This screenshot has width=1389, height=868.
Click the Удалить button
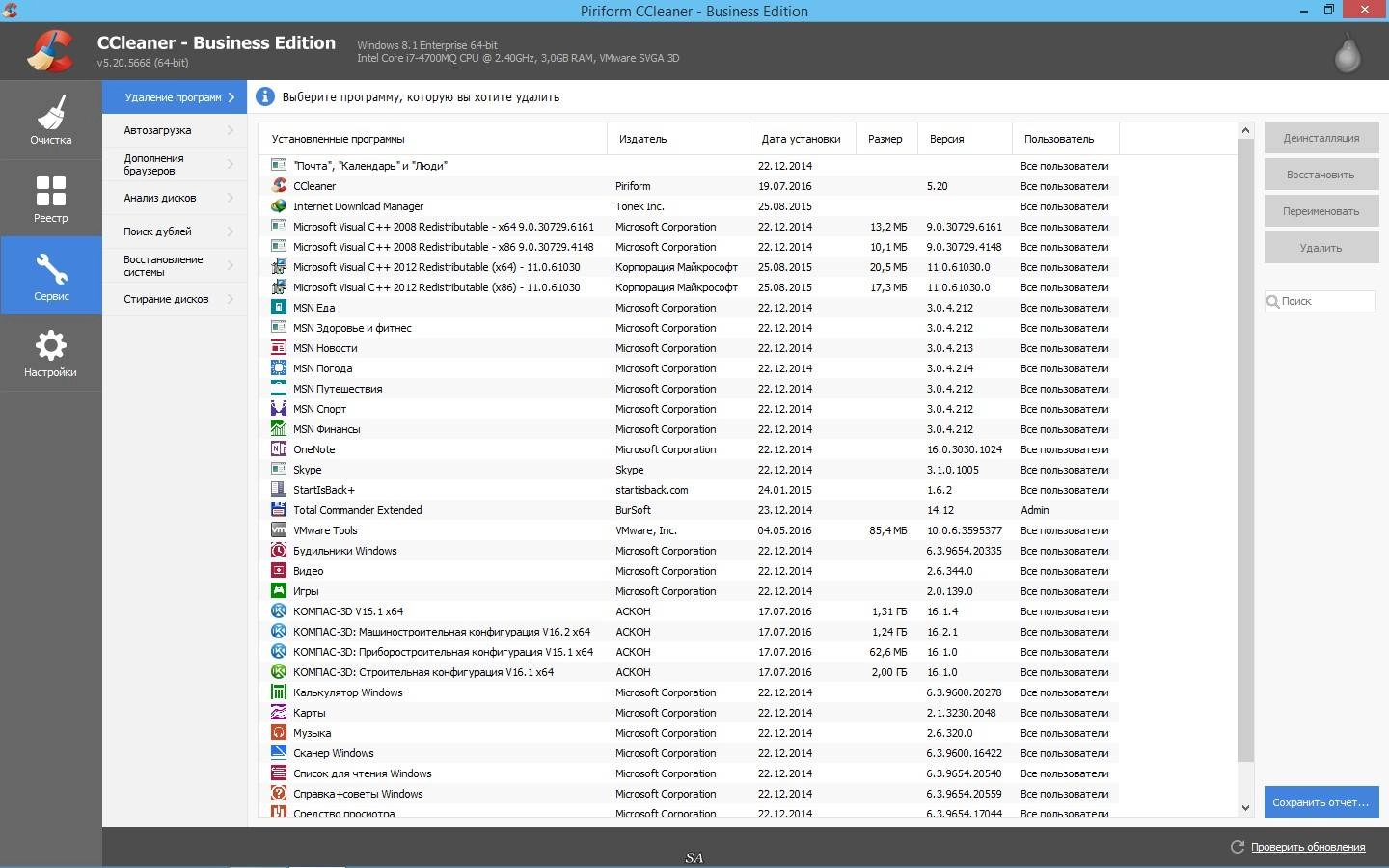point(1321,248)
